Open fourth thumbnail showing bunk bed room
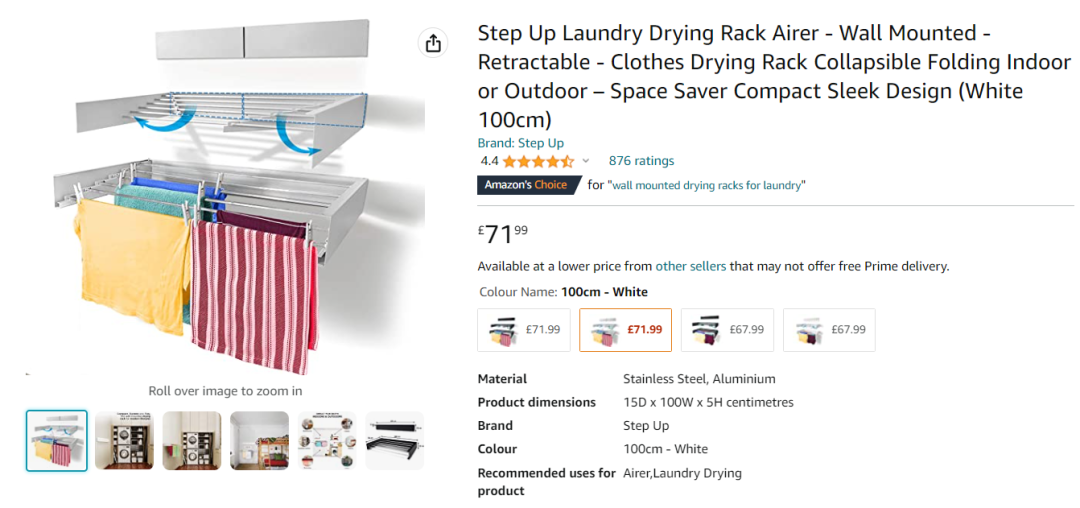The image size is (1080, 508). tap(260, 440)
